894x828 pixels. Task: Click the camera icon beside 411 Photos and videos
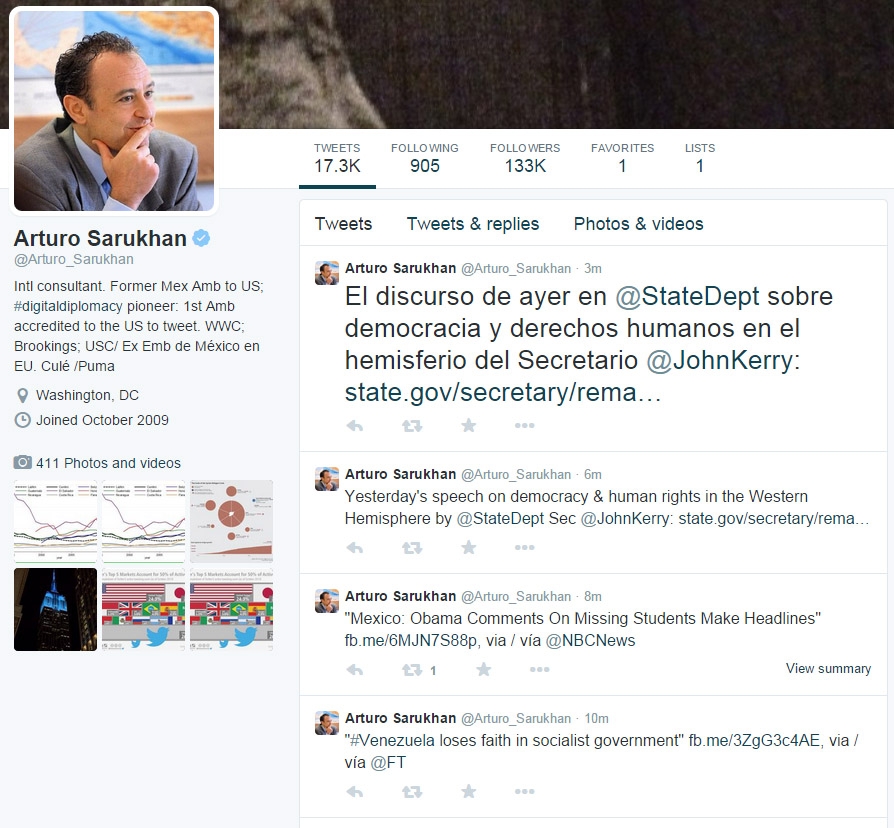pyautogui.click(x=22, y=462)
